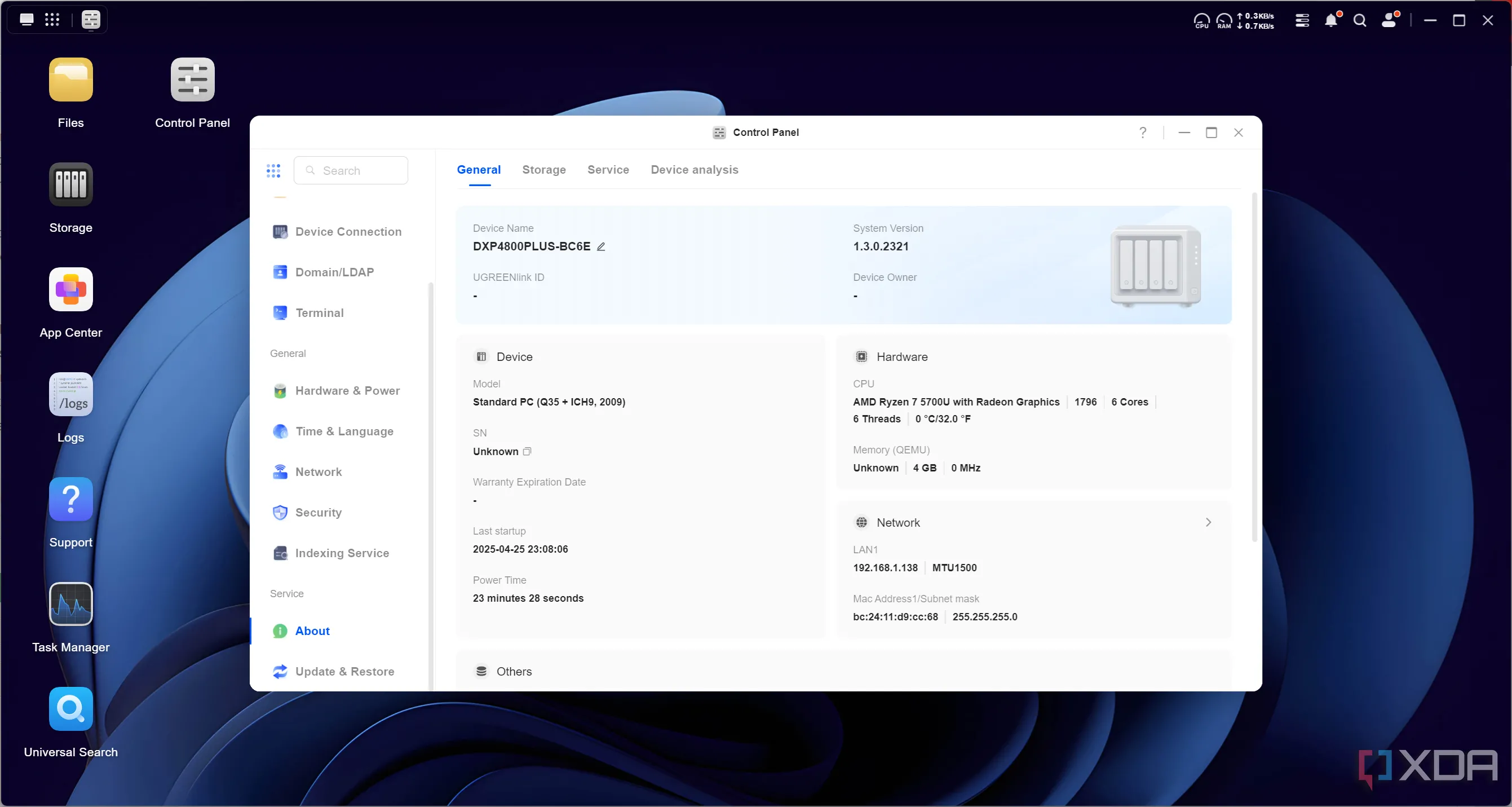Maximize the Control Panel window
1512x807 pixels.
tap(1212, 133)
